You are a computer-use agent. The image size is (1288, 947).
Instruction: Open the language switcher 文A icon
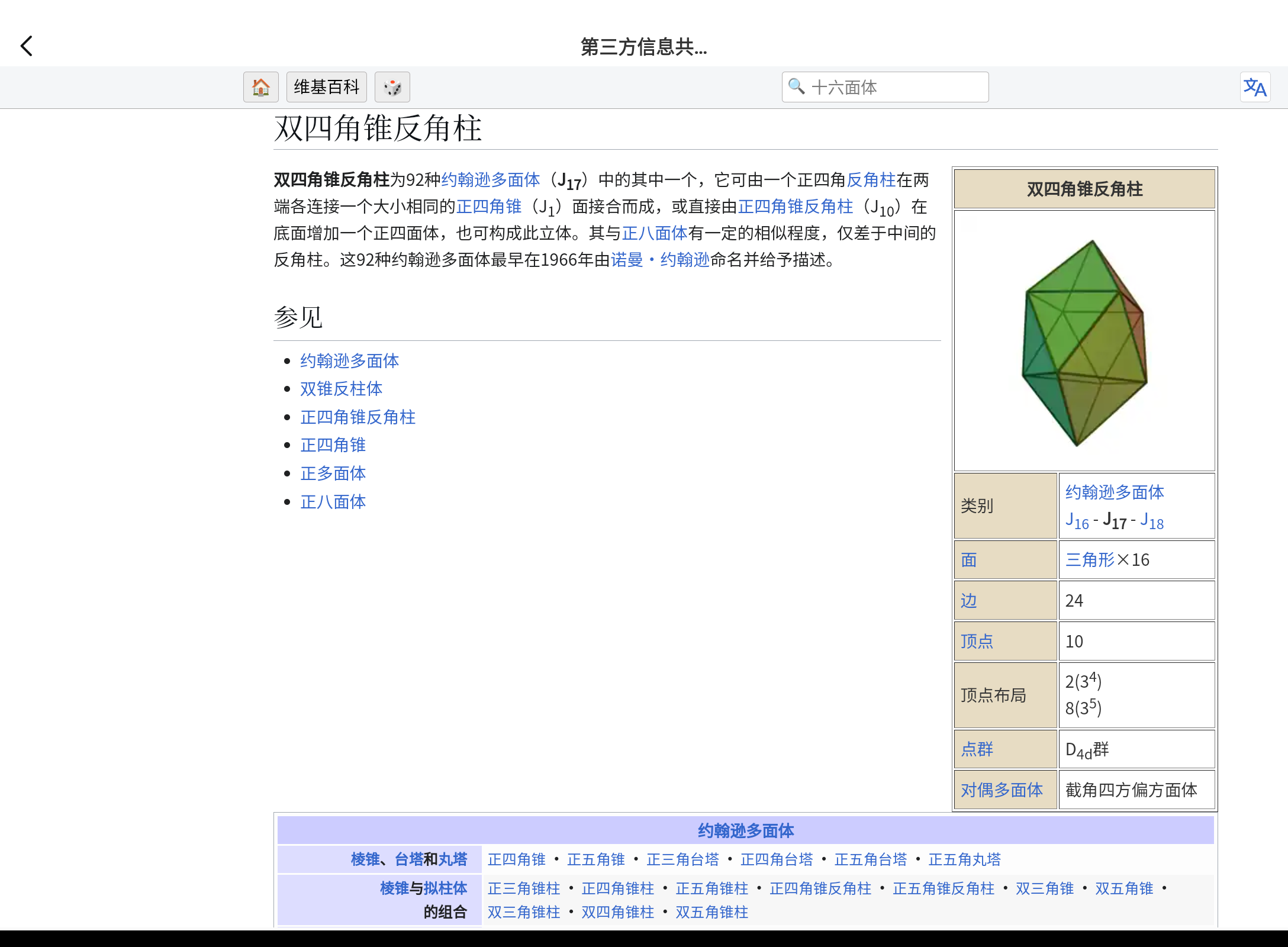tap(1255, 87)
